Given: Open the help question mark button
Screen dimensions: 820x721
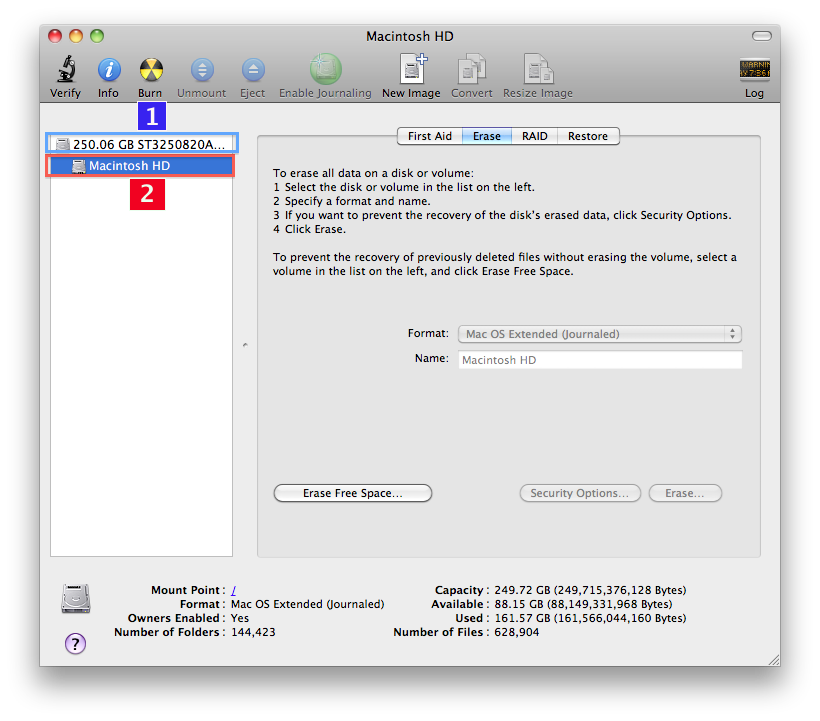Looking at the screenshot, I should click(x=75, y=644).
